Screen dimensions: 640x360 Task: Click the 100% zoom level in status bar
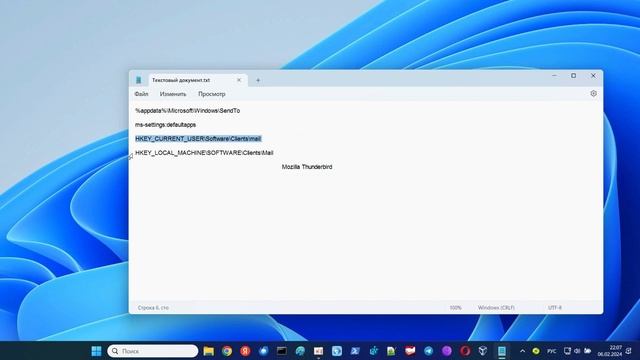point(456,308)
